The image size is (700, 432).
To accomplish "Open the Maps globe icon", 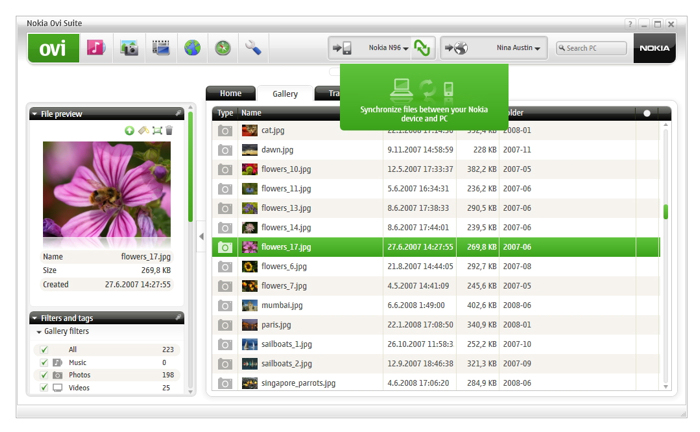I will point(192,47).
